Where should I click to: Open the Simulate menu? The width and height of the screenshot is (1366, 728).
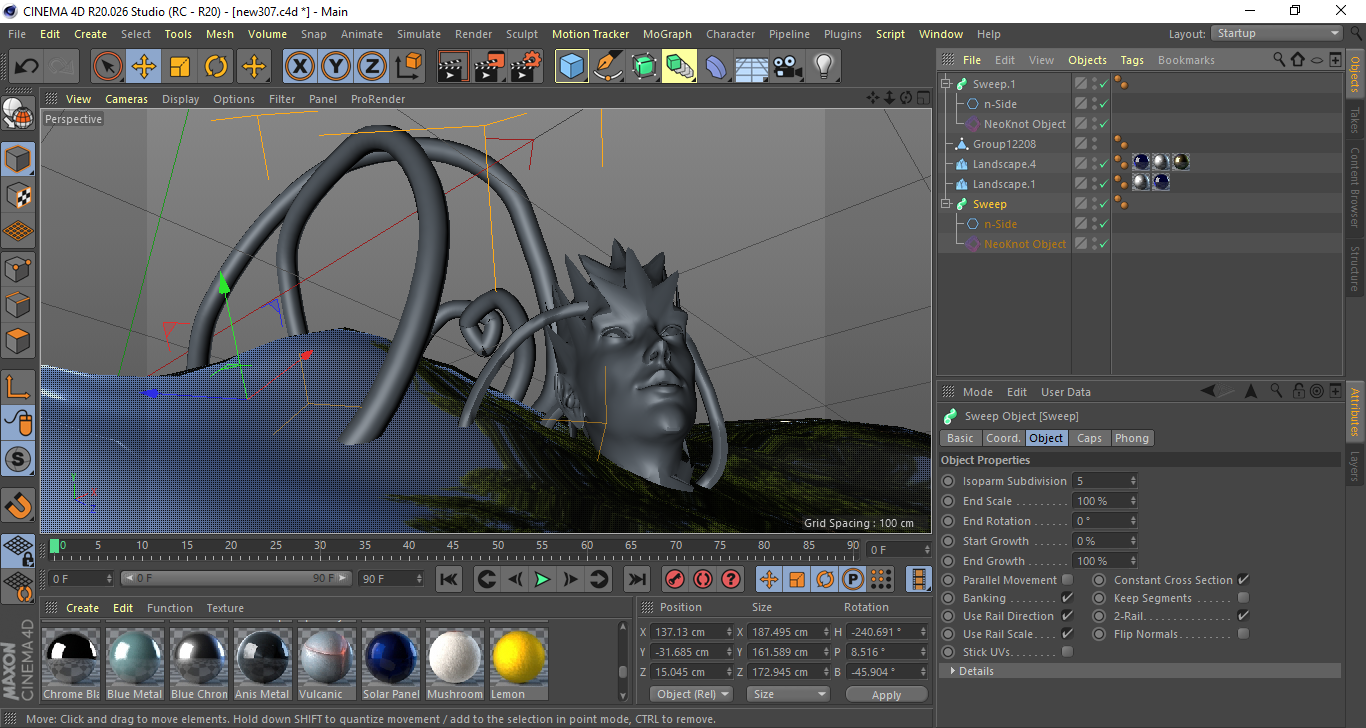pyautogui.click(x=418, y=34)
